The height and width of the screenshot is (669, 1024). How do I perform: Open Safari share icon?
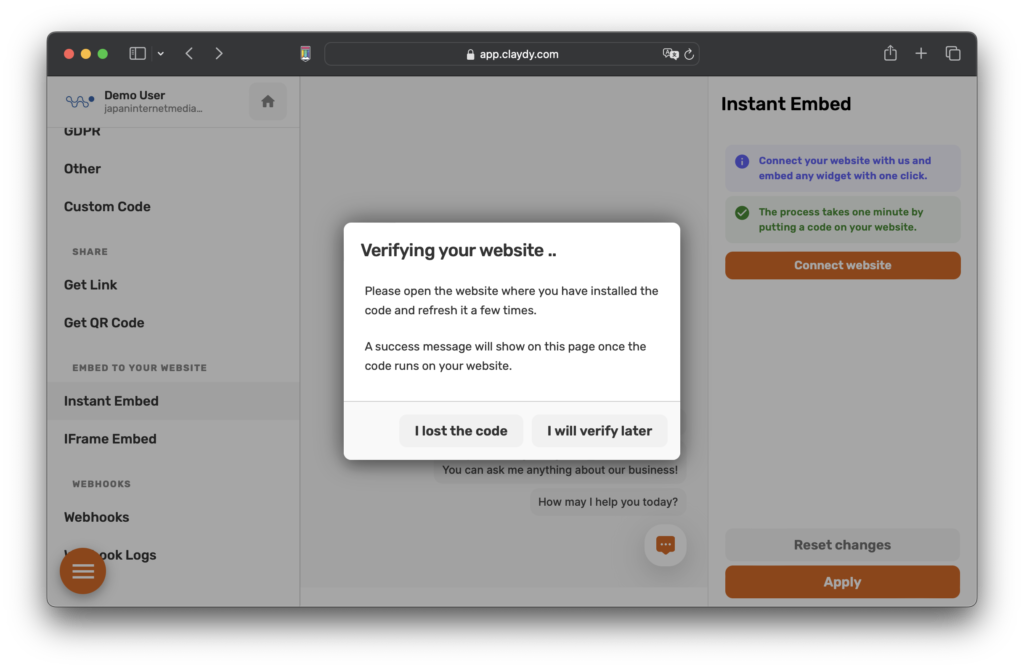point(890,54)
